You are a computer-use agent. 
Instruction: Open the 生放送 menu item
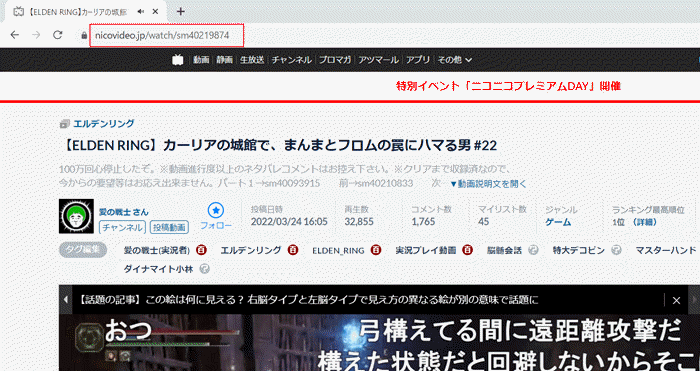[252, 60]
